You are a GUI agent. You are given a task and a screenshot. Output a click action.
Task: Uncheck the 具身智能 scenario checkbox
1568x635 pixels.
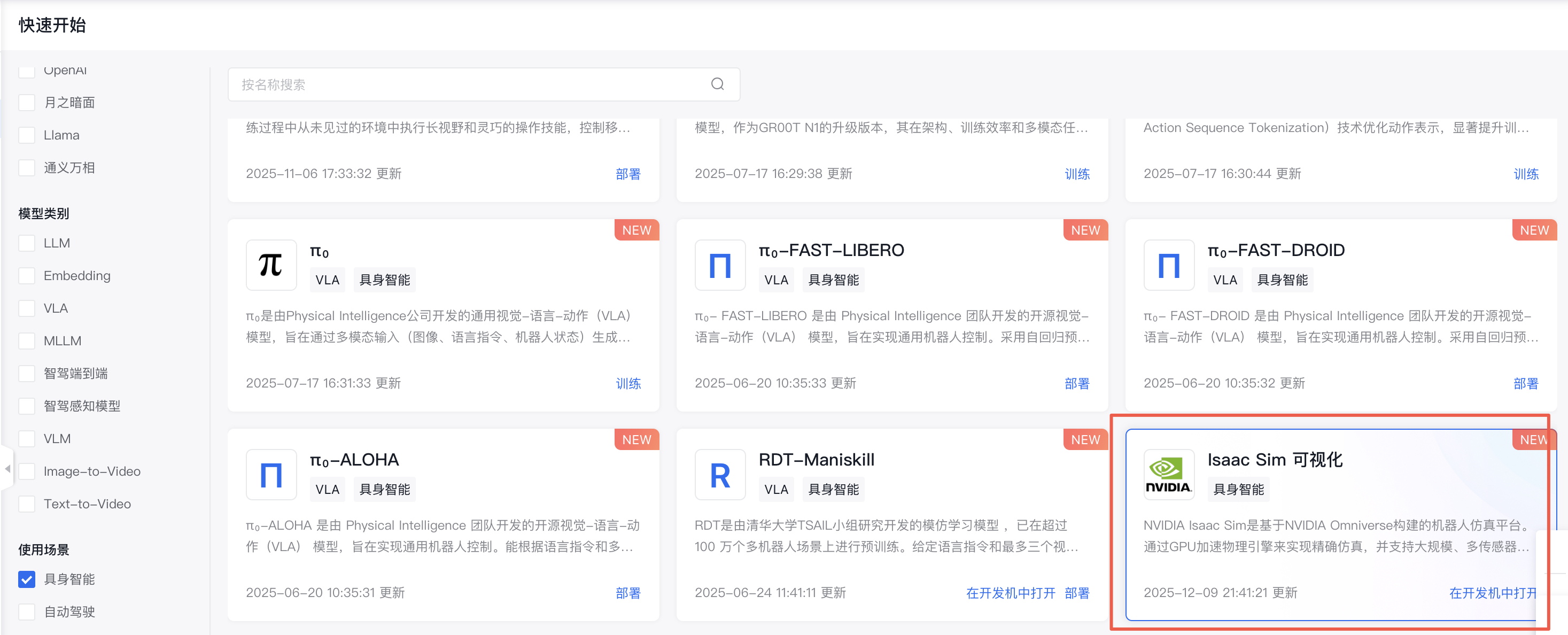tap(27, 579)
